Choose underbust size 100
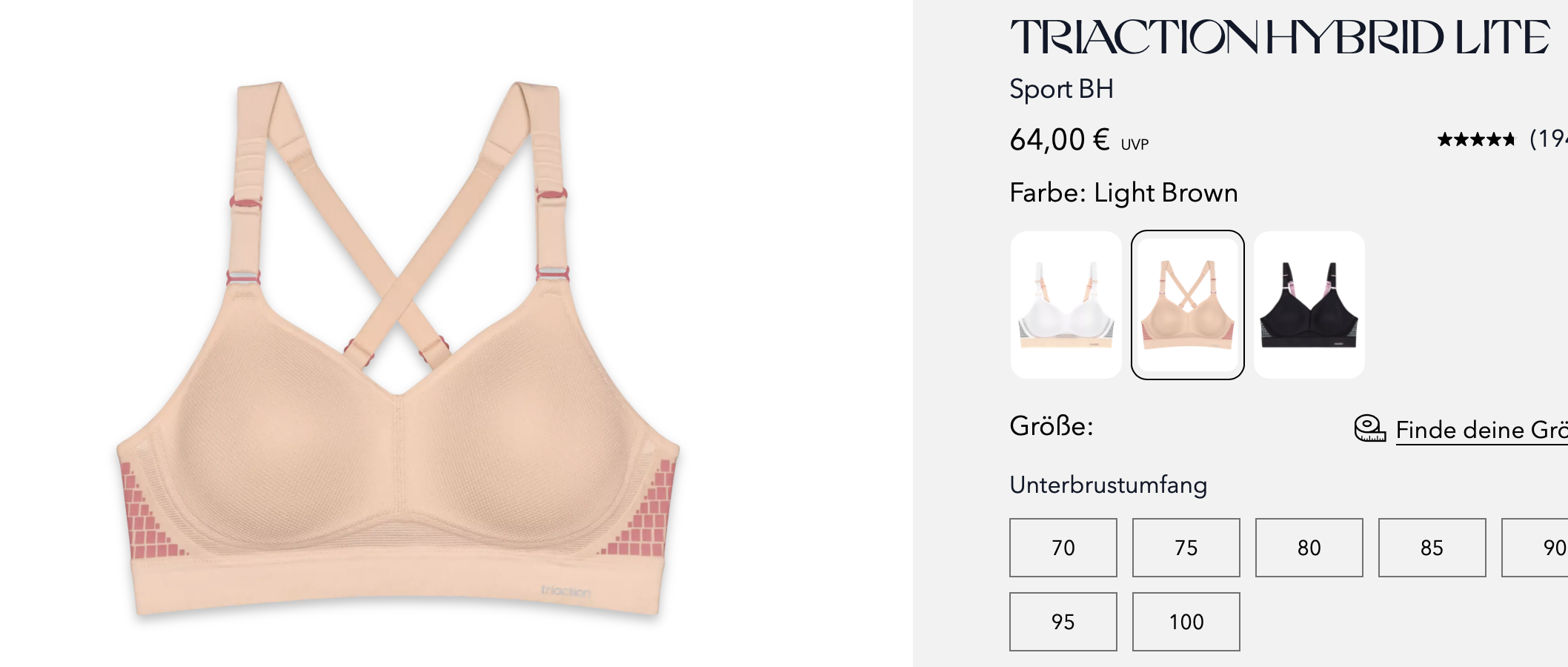 click(x=1186, y=622)
